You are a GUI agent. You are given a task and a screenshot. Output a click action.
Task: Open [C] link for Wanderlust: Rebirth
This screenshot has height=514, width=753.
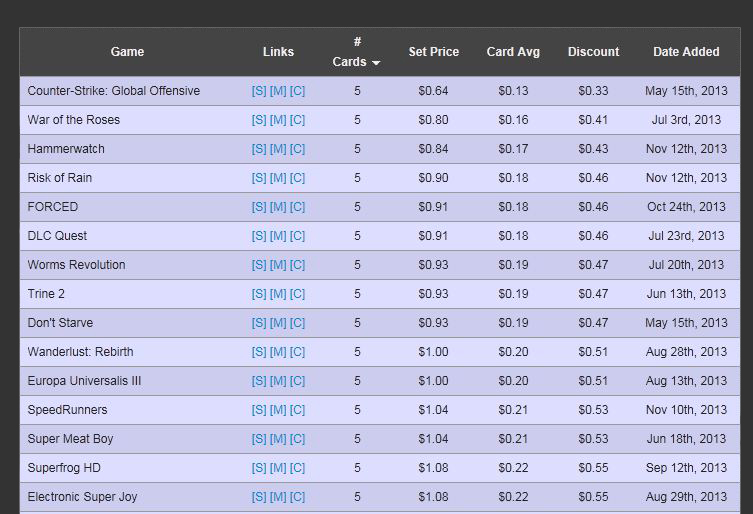point(297,352)
